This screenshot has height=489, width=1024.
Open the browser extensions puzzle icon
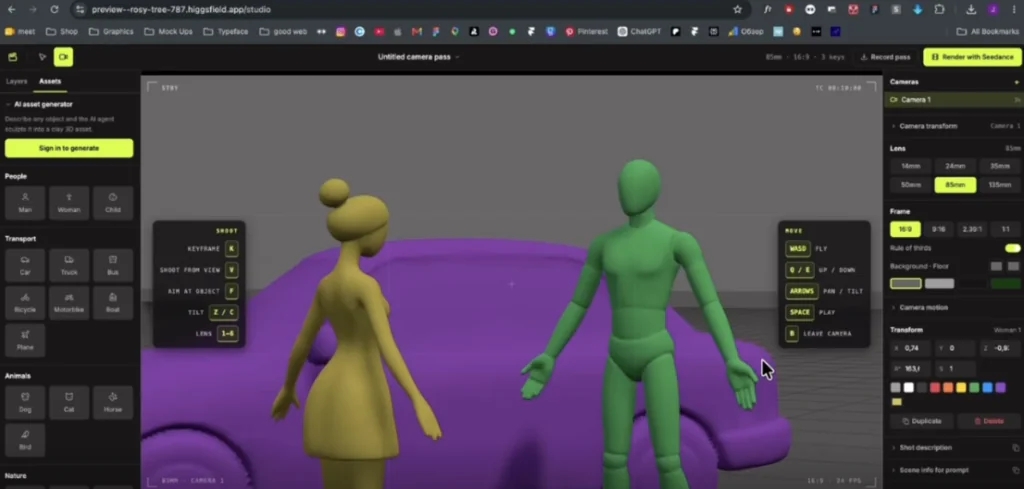click(939, 9)
